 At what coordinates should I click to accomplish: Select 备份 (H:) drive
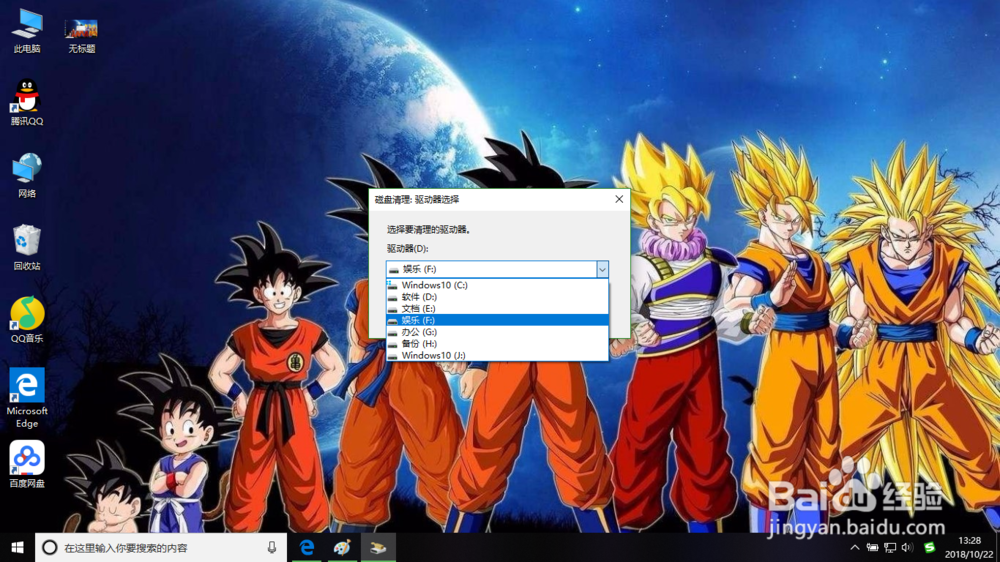(497, 343)
